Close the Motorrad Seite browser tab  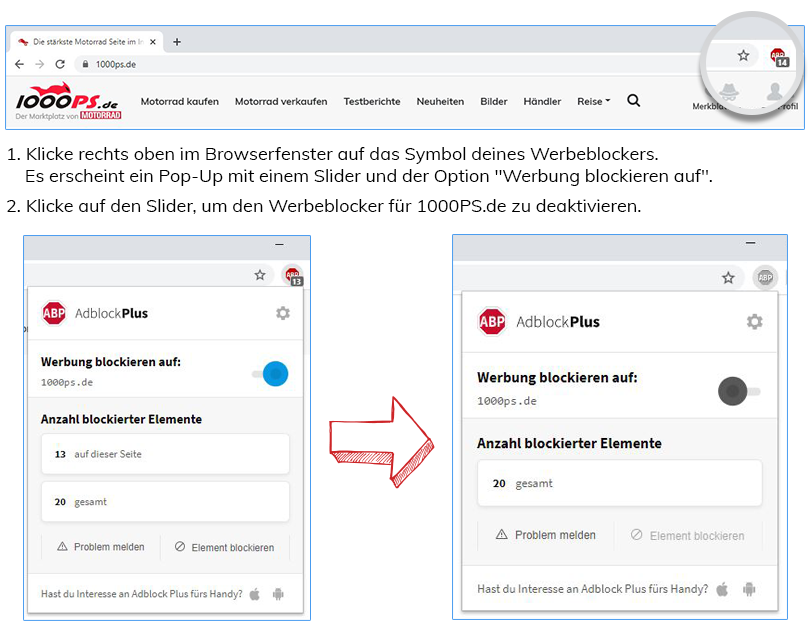pyautogui.click(x=153, y=42)
